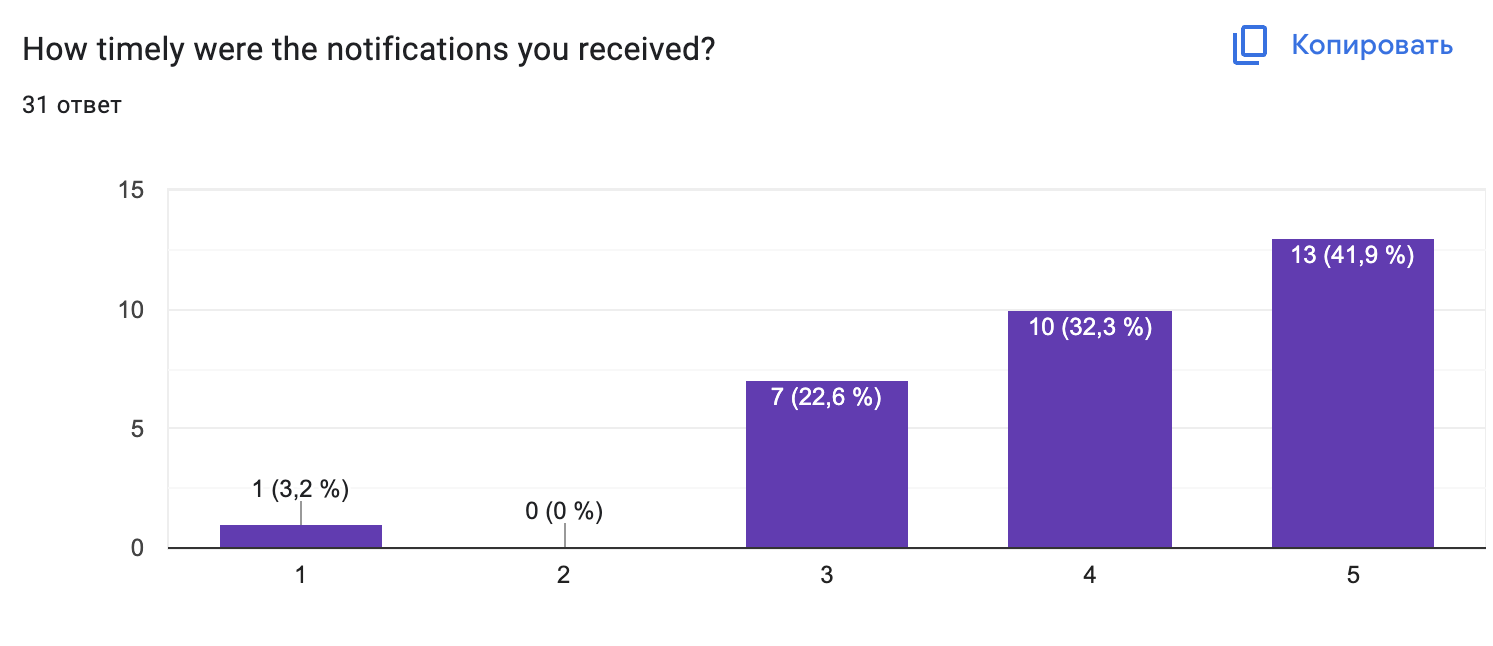
Task: Click x-axis label 4
Action: click(1089, 576)
